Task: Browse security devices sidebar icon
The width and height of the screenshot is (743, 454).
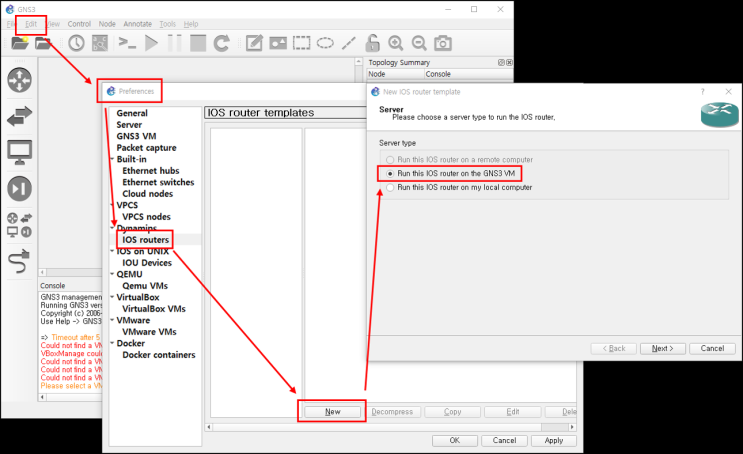Action: coord(19,189)
